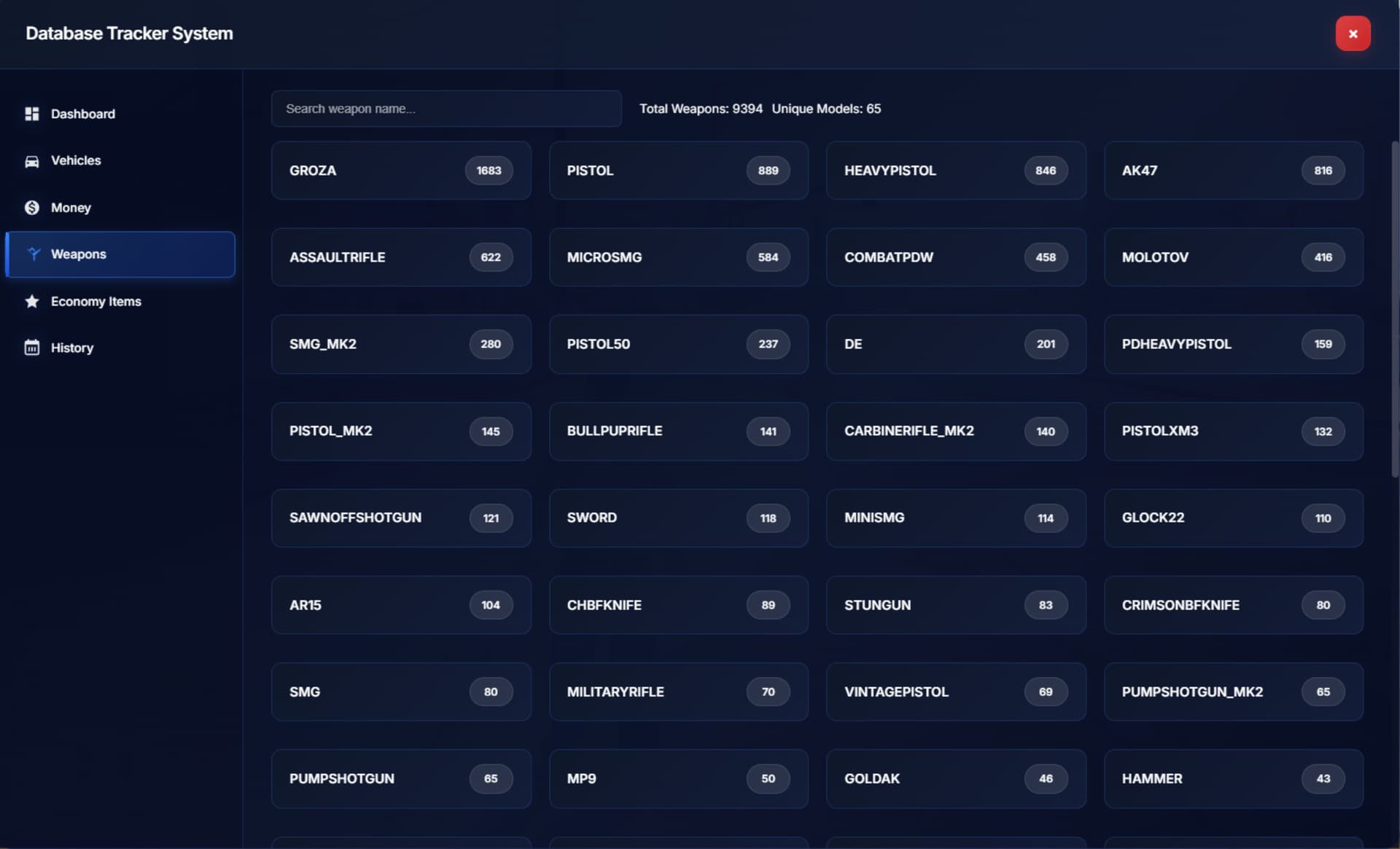Open the STUNGUN card

pos(956,605)
